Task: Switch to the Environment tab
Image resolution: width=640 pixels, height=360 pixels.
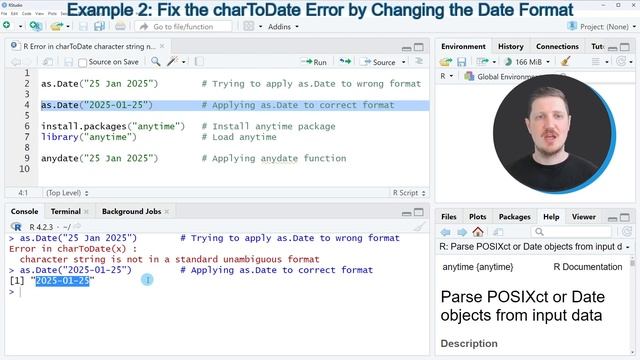Action: tap(463, 47)
